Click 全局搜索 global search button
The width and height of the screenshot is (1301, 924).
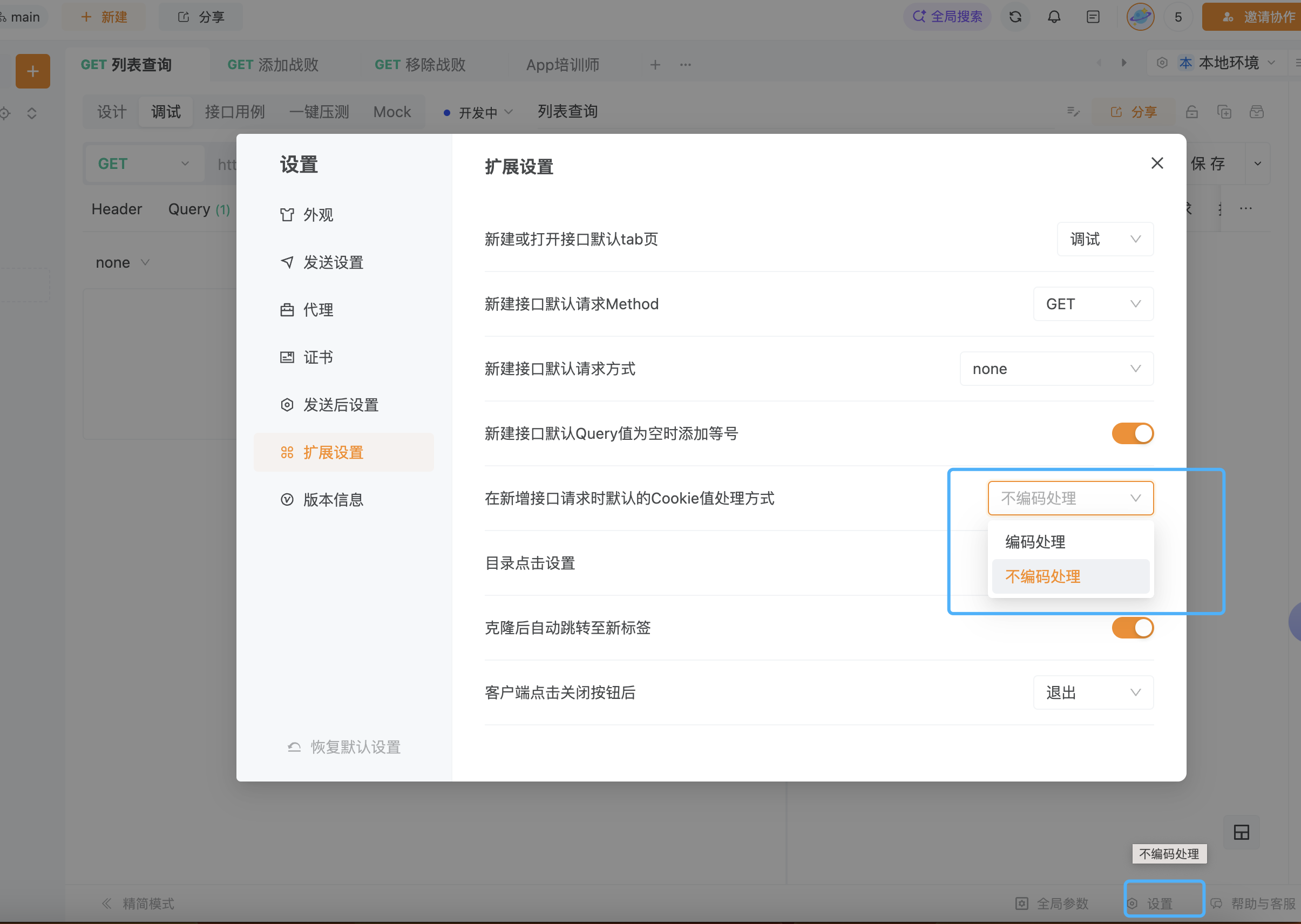(947, 17)
